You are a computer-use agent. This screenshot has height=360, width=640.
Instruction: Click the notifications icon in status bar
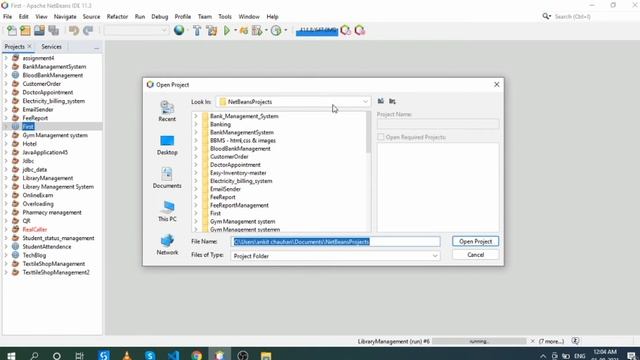pos(575,341)
